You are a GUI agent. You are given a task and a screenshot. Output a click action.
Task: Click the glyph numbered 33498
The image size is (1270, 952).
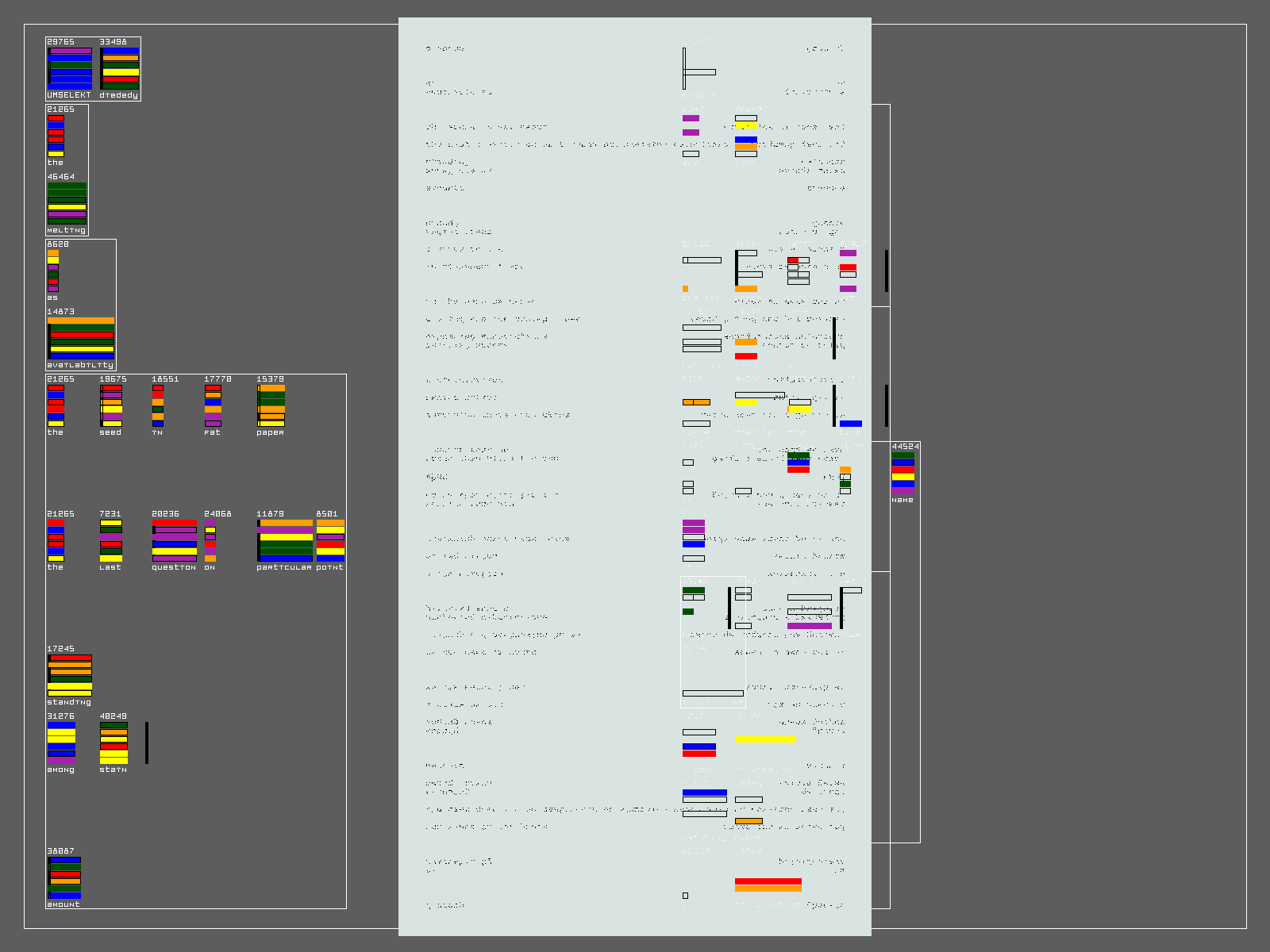tap(119, 68)
